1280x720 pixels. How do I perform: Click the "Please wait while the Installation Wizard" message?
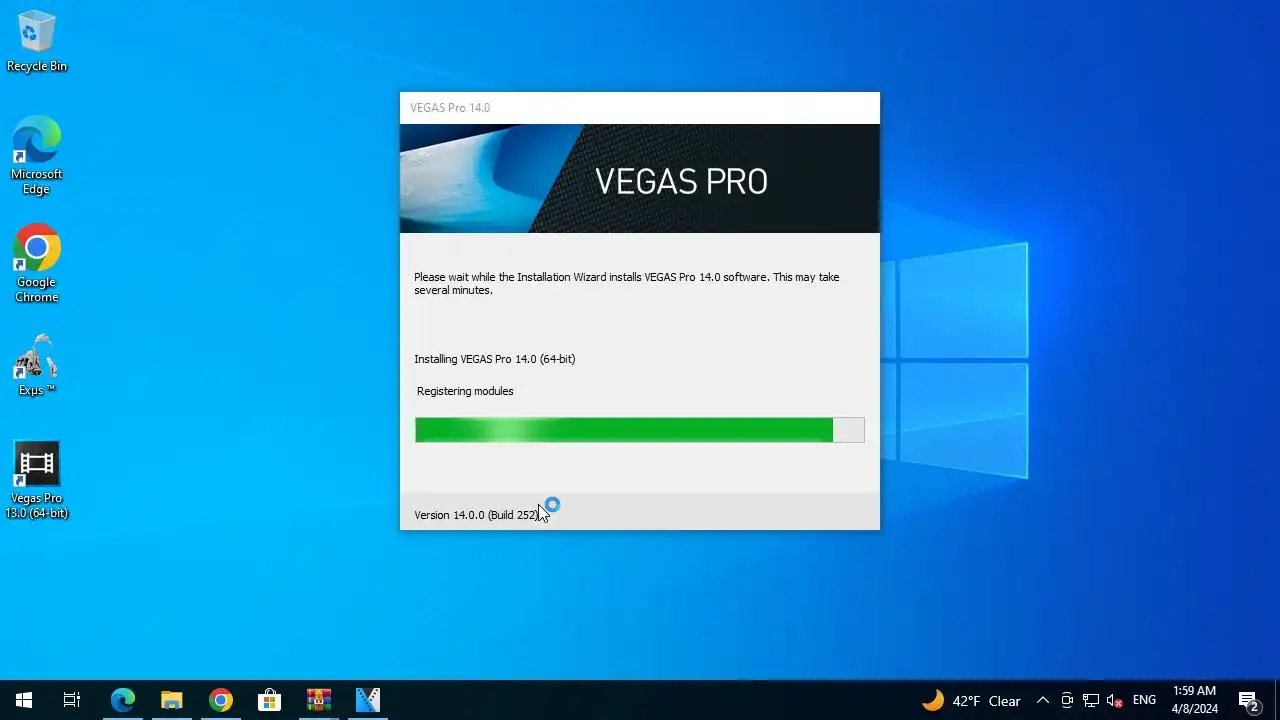[627, 284]
